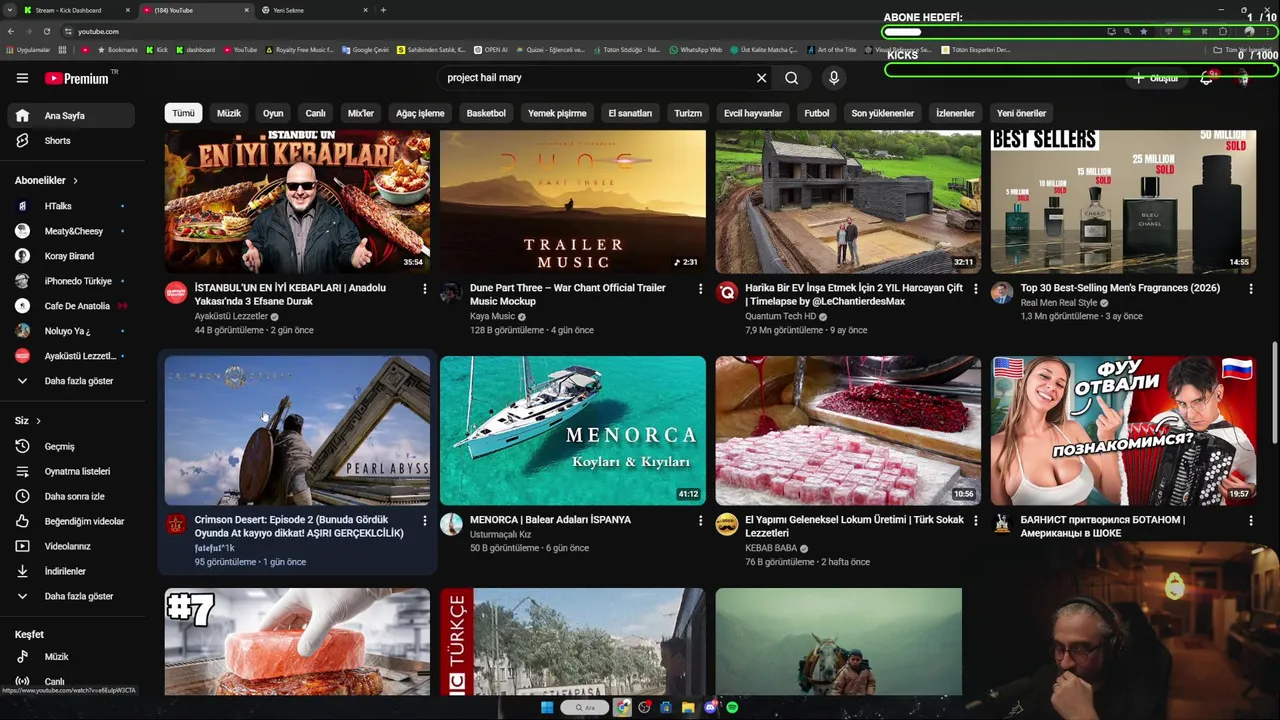Open MENORCA | Balear Adaları İSPANYA title
This screenshot has height=720, width=1280.
tap(550, 520)
